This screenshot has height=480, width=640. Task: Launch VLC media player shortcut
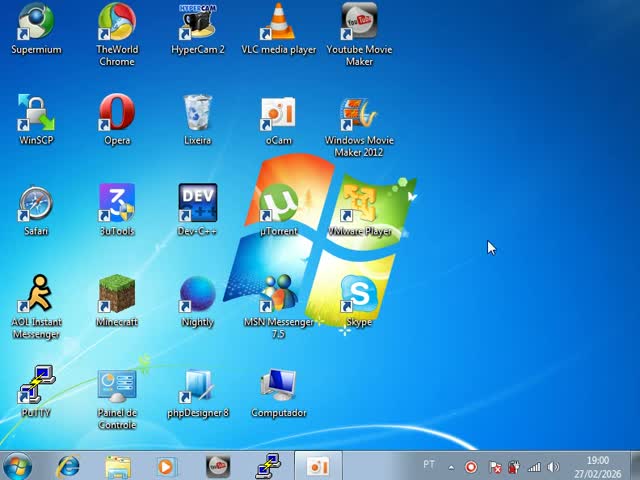coord(278,24)
